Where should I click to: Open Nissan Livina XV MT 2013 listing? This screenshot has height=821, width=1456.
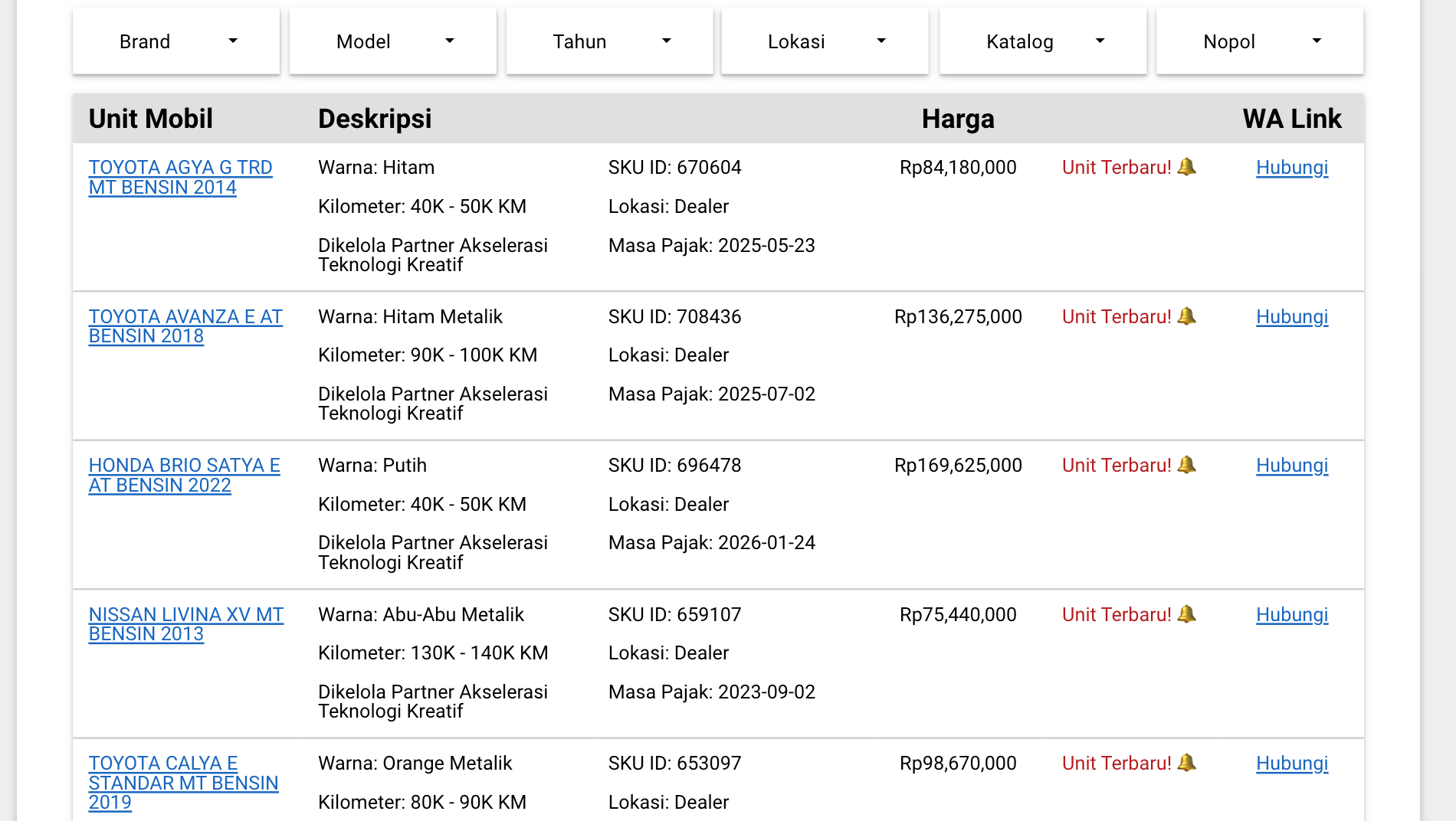point(185,624)
